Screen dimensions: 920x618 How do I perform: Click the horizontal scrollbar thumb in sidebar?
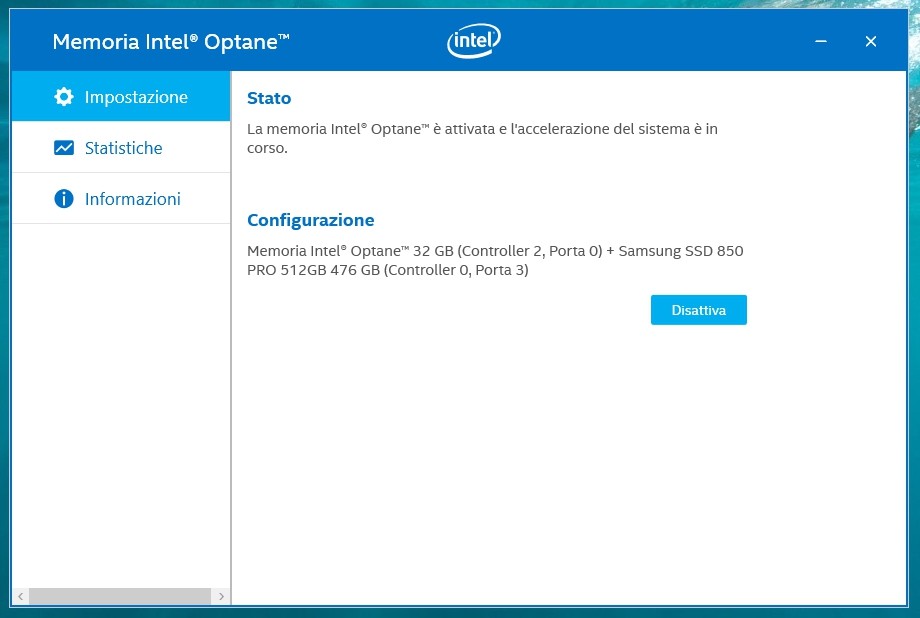tap(120, 596)
